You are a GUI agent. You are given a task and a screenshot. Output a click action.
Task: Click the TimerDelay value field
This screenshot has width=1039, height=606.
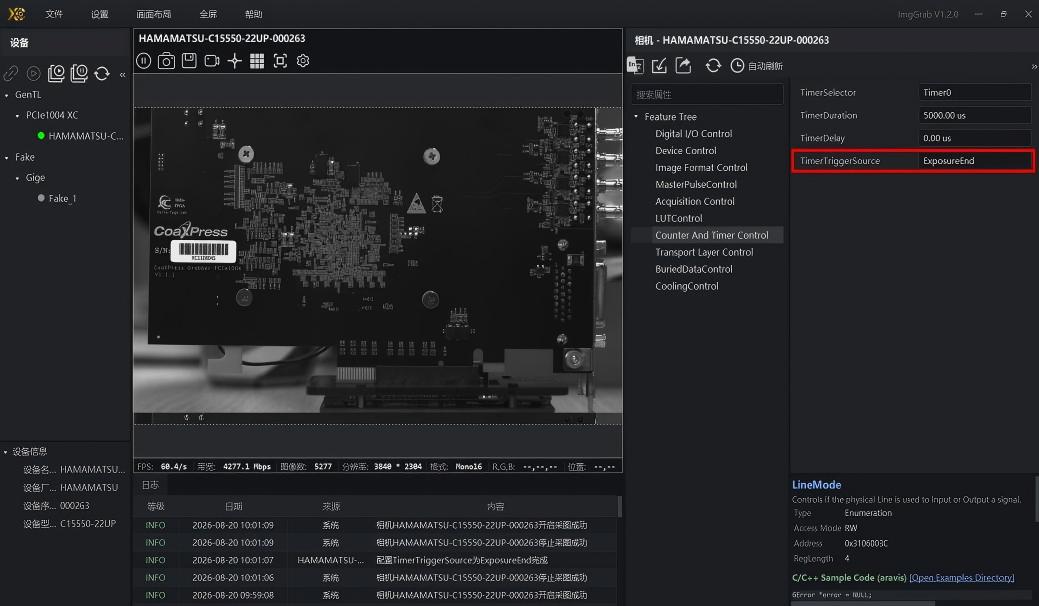pos(974,138)
